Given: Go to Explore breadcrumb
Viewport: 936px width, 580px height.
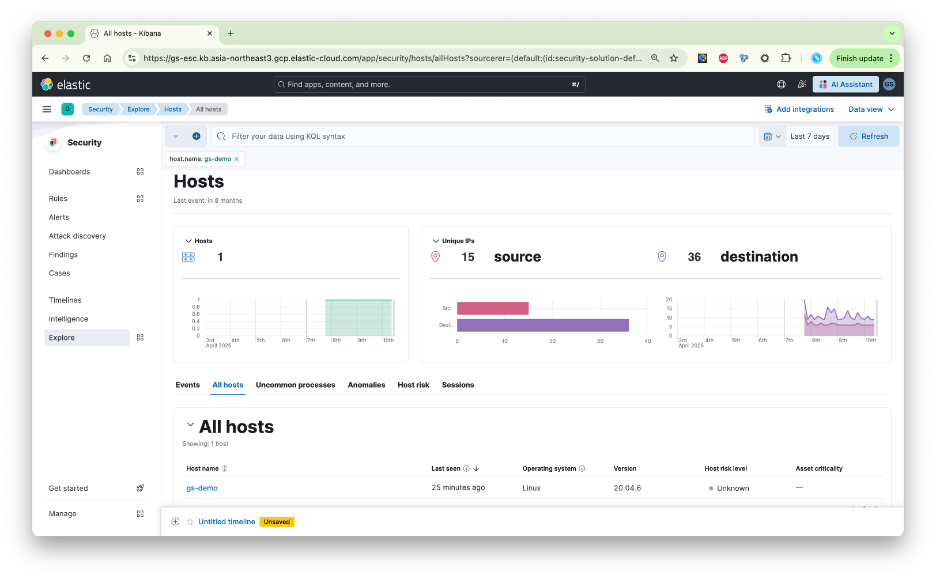Looking at the screenshot, I should coord(138,110).
